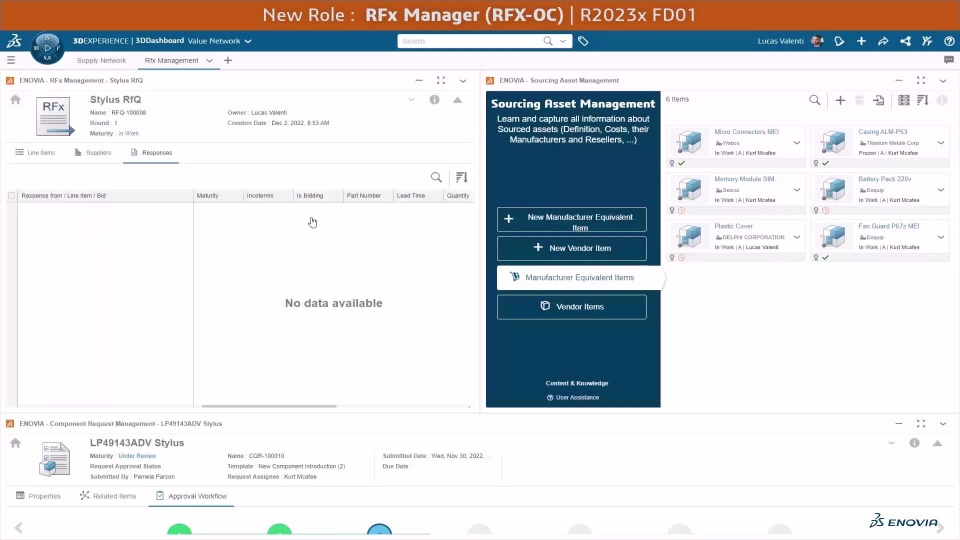This screenshot has height=540, width=960.
Task: Click the tag icon beside search
Action: pyautogui.click(x=583, y=41)
